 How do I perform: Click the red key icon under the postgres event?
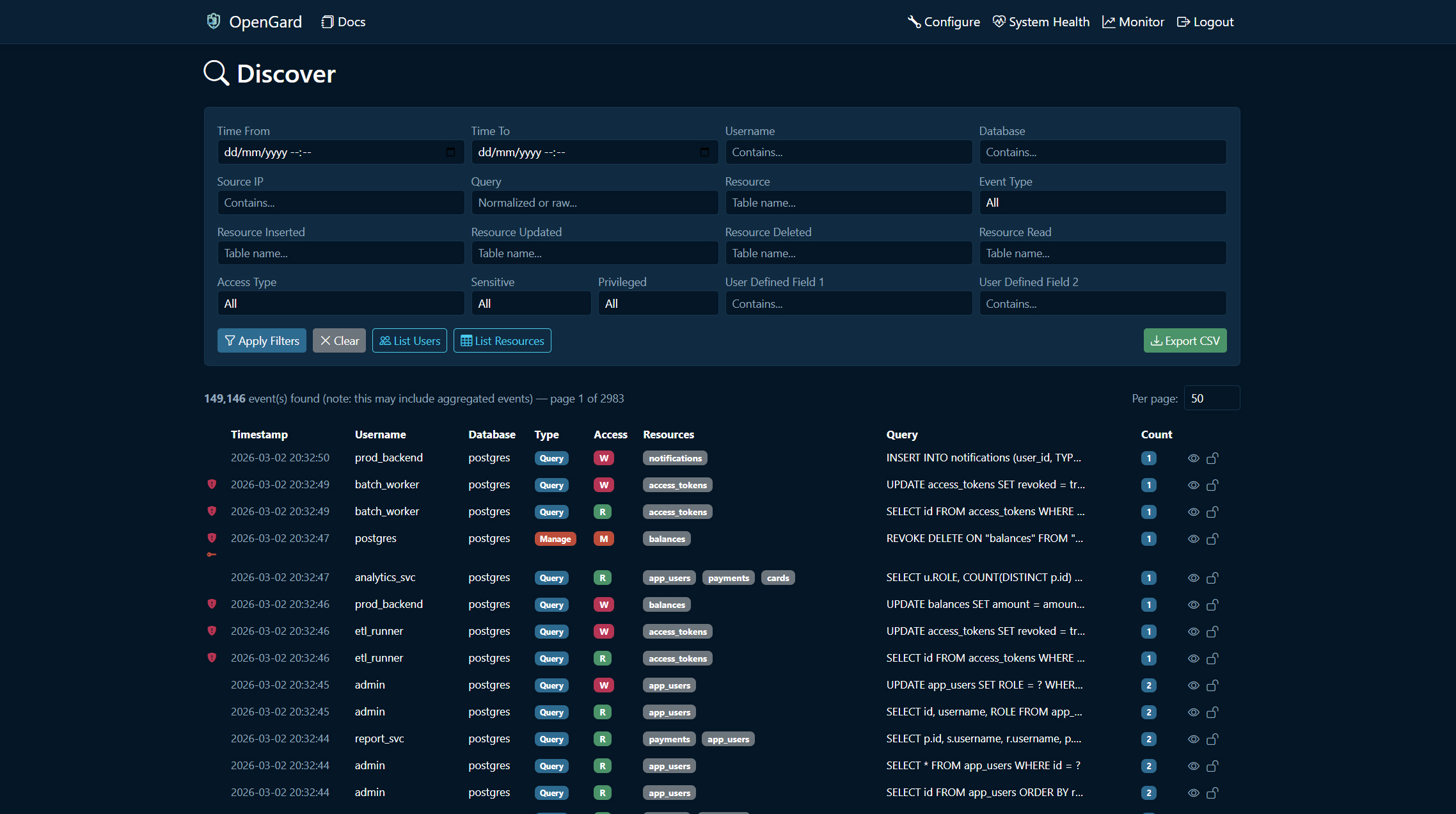212,554
